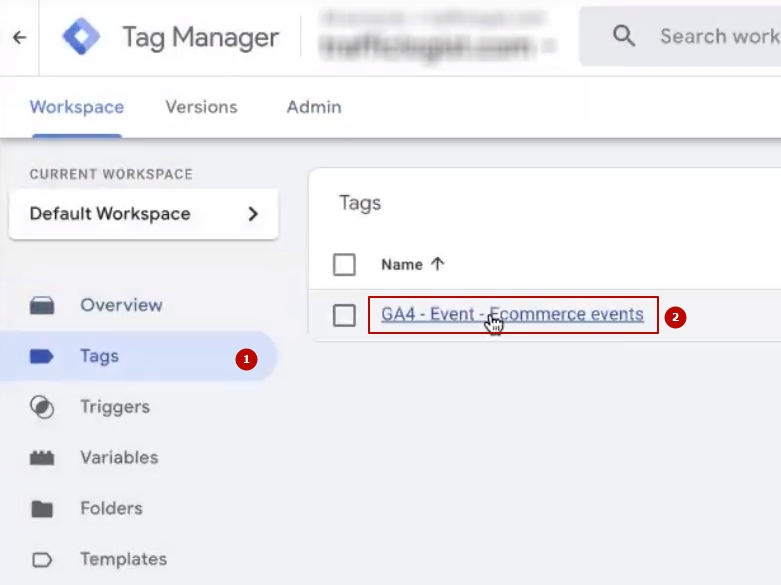Open GA4 - Event - Ecommerce events tag
The width and height of the screenshot is (781, 585).
pos(512,315)
